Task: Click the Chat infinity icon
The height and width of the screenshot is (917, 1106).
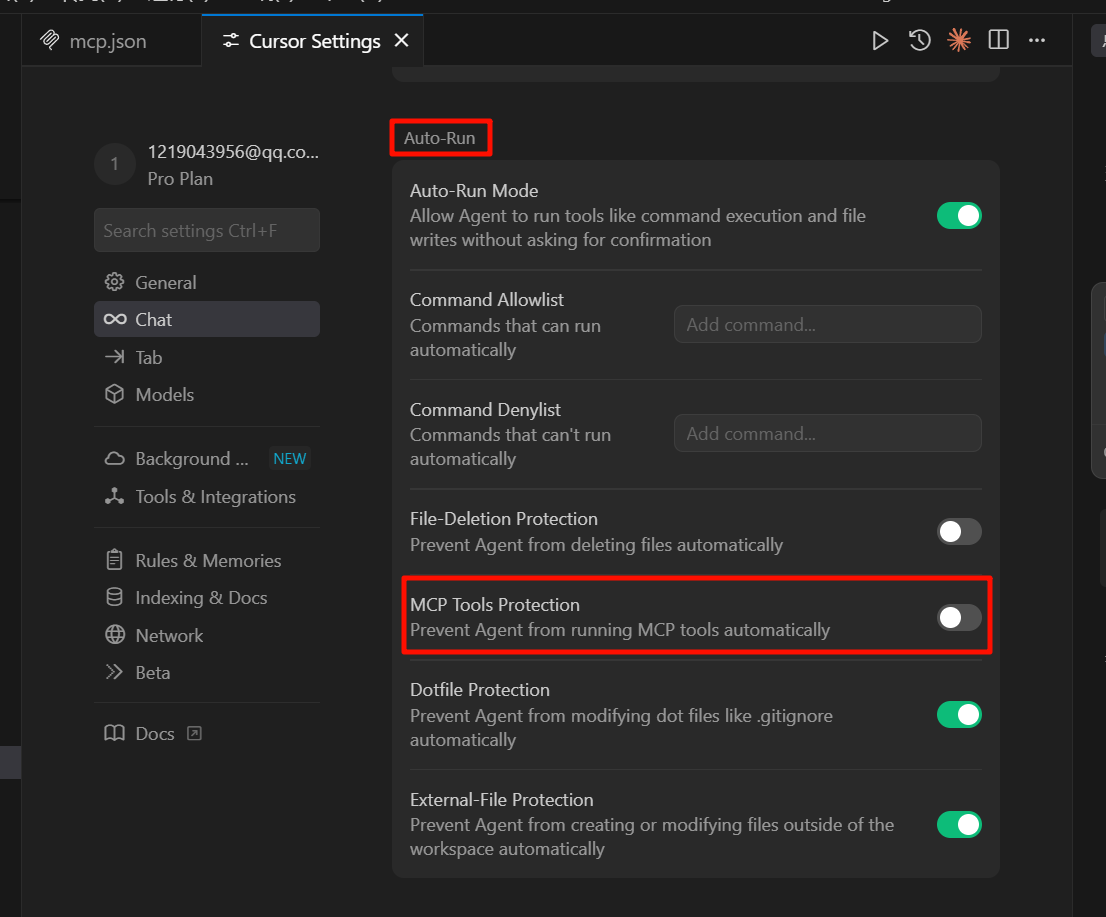Action: [115, 320]
